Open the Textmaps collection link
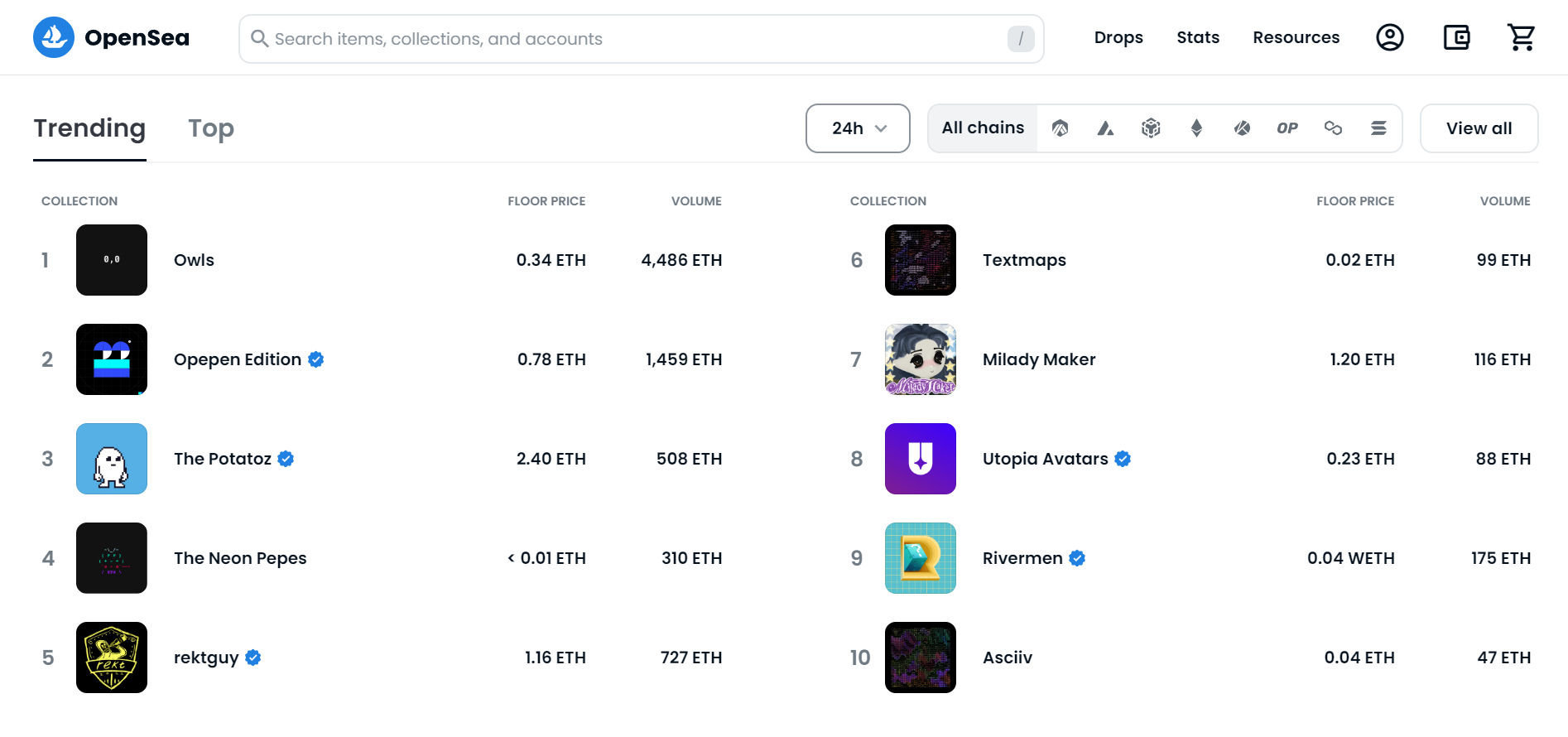This screenshot has height=737, width=1568. pos(1024,260)
